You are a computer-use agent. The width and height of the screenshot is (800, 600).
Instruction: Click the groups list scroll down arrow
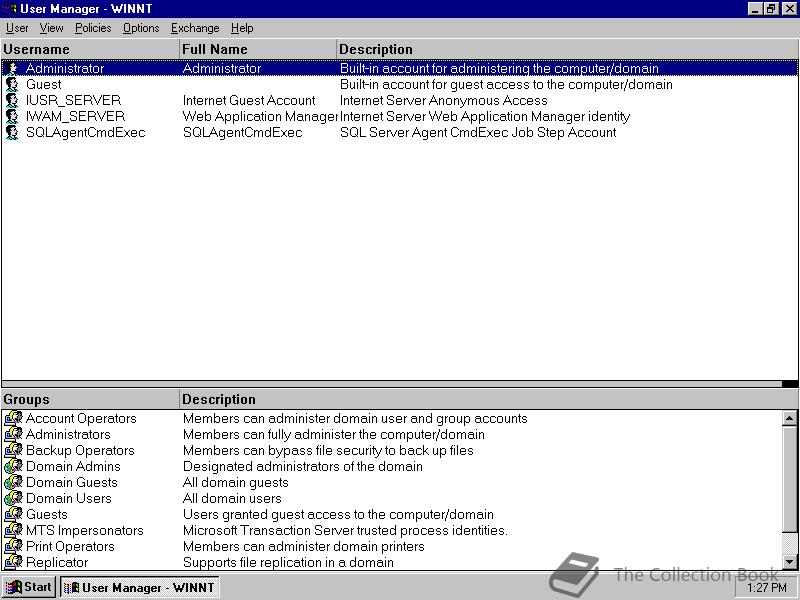(x=789, y=562)
